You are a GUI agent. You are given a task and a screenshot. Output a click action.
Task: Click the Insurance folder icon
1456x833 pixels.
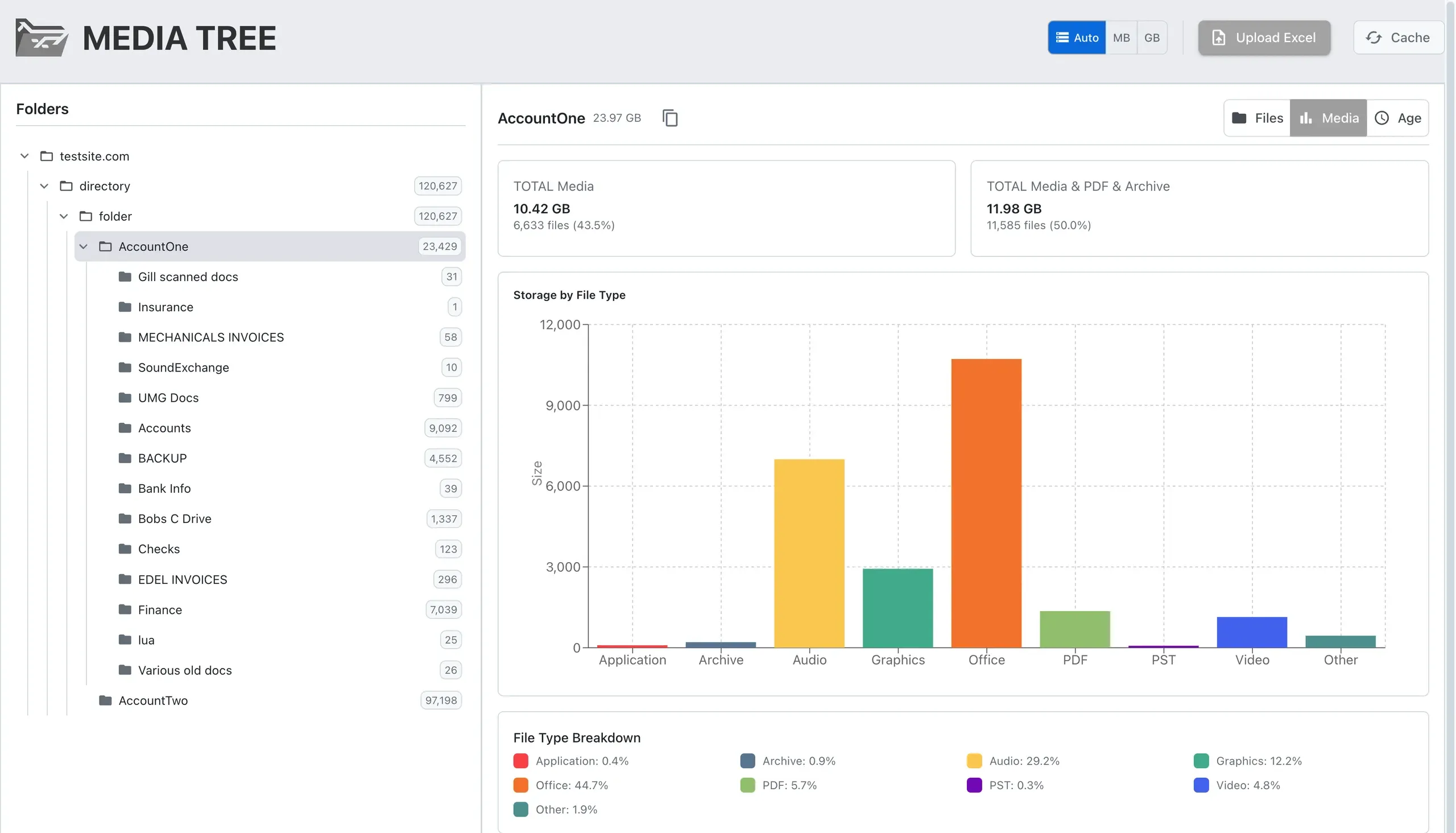(x=125, y=307)
